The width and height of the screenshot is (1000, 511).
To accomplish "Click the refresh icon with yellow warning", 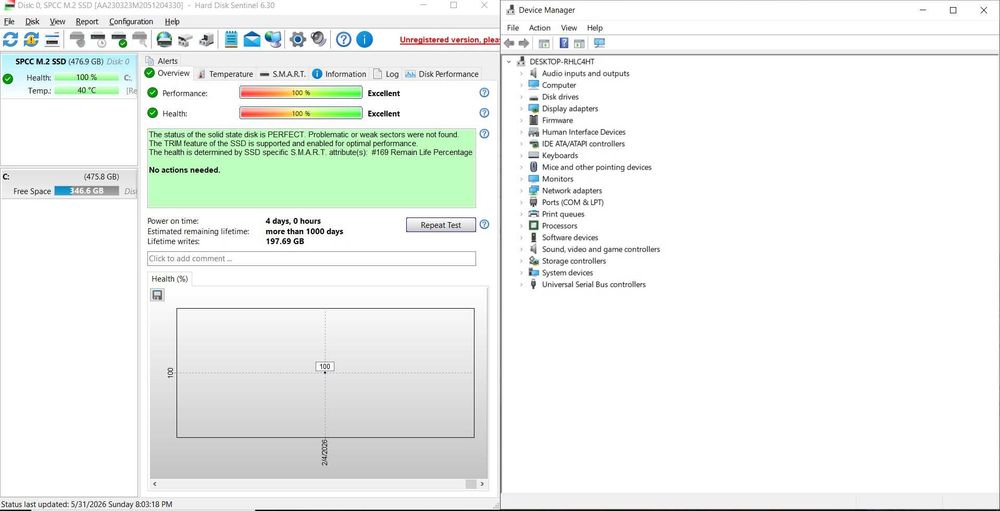I will pos(31,40).
